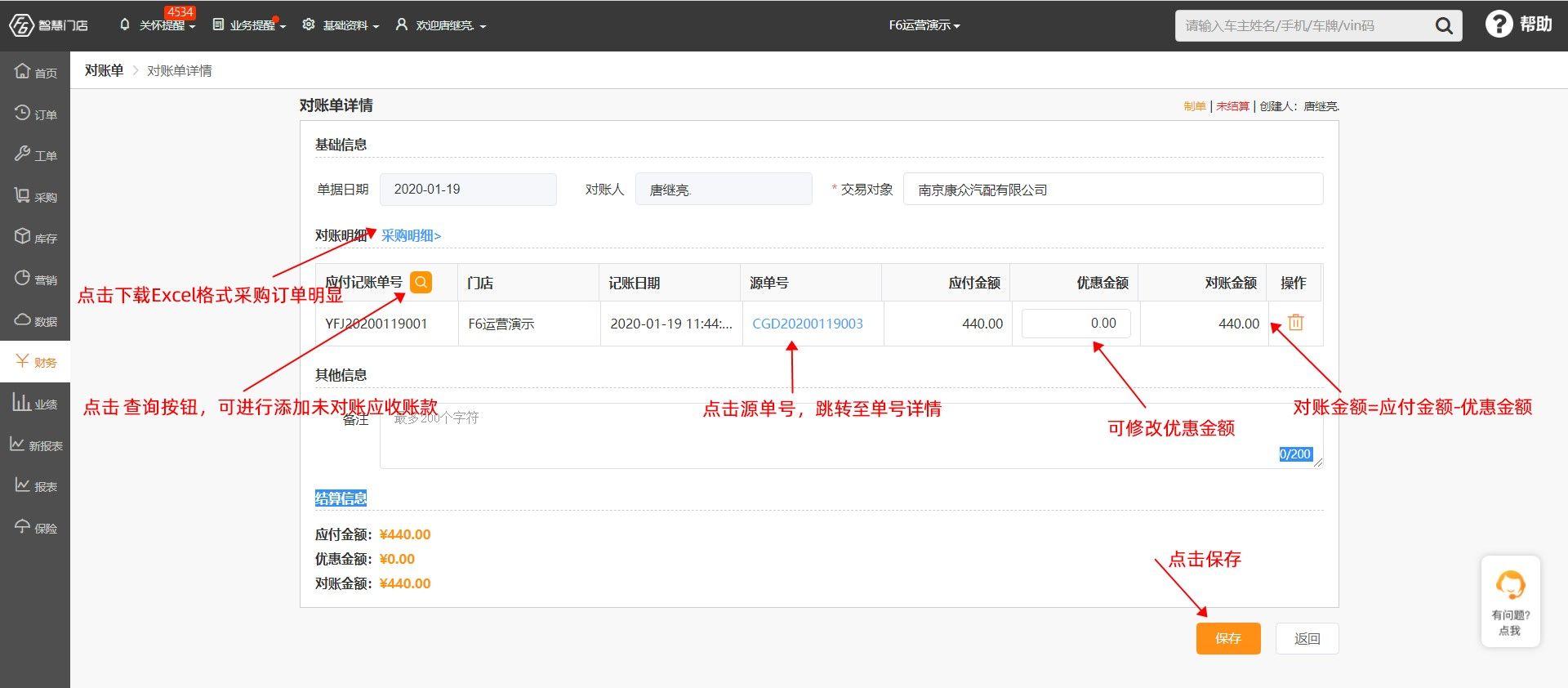Open 营销 pie item in sidebar
Screen dimensions: 1568x688
35,279
